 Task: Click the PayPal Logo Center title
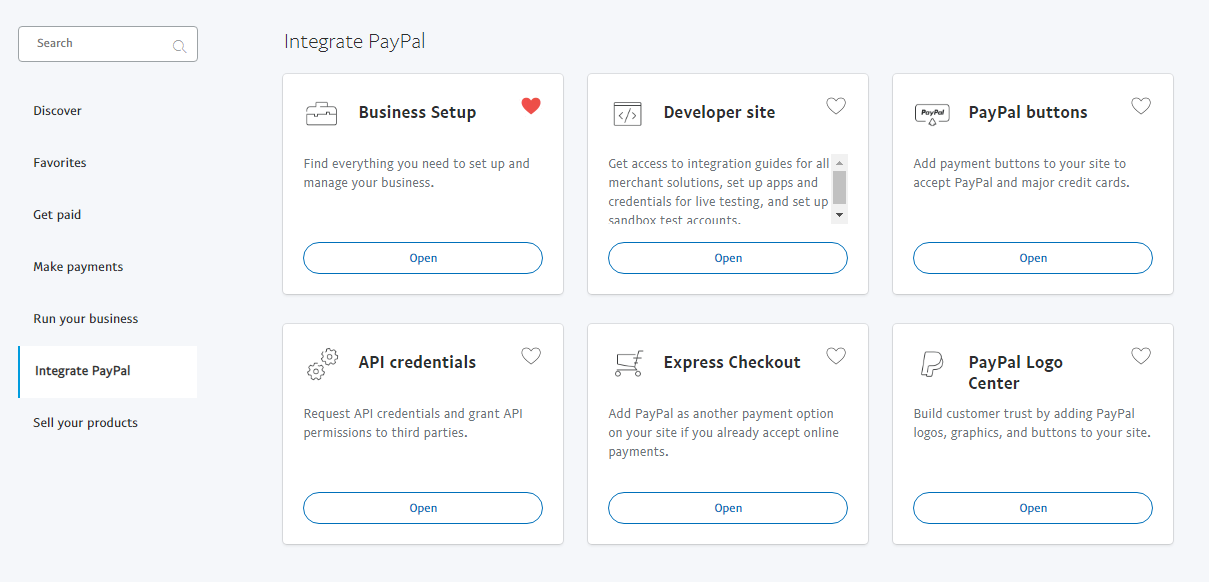click(x=1015, y=373)
